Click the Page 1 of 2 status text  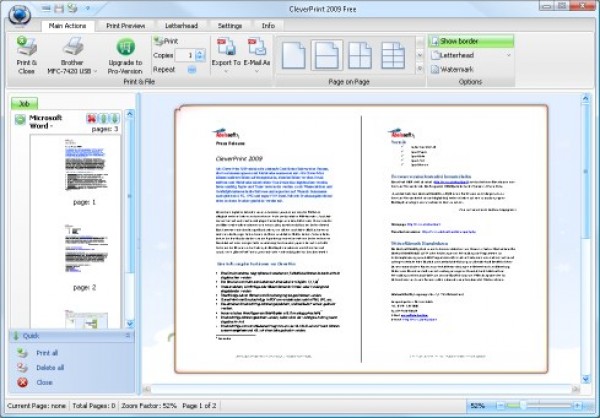point(199,406)
